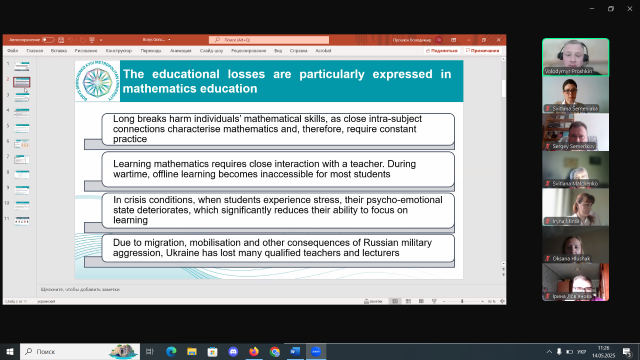Click the PowerPoint search box

click(x=269, y=40)
